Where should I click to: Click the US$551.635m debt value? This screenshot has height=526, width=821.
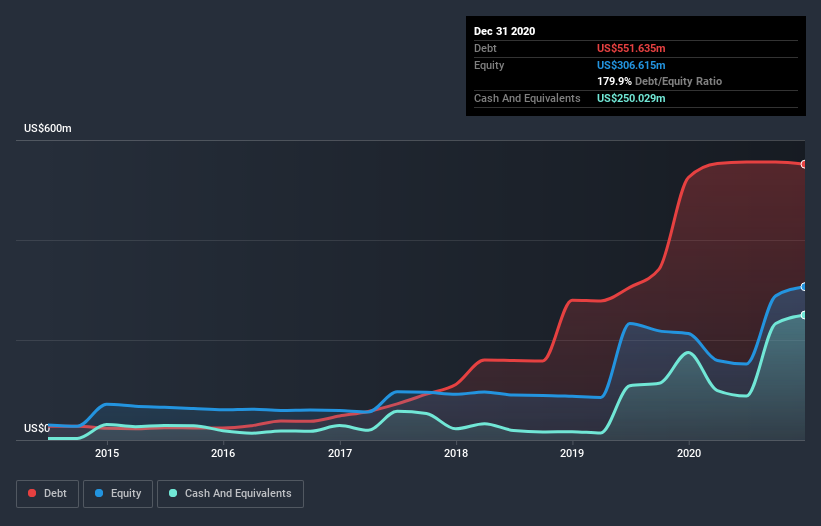631,48
